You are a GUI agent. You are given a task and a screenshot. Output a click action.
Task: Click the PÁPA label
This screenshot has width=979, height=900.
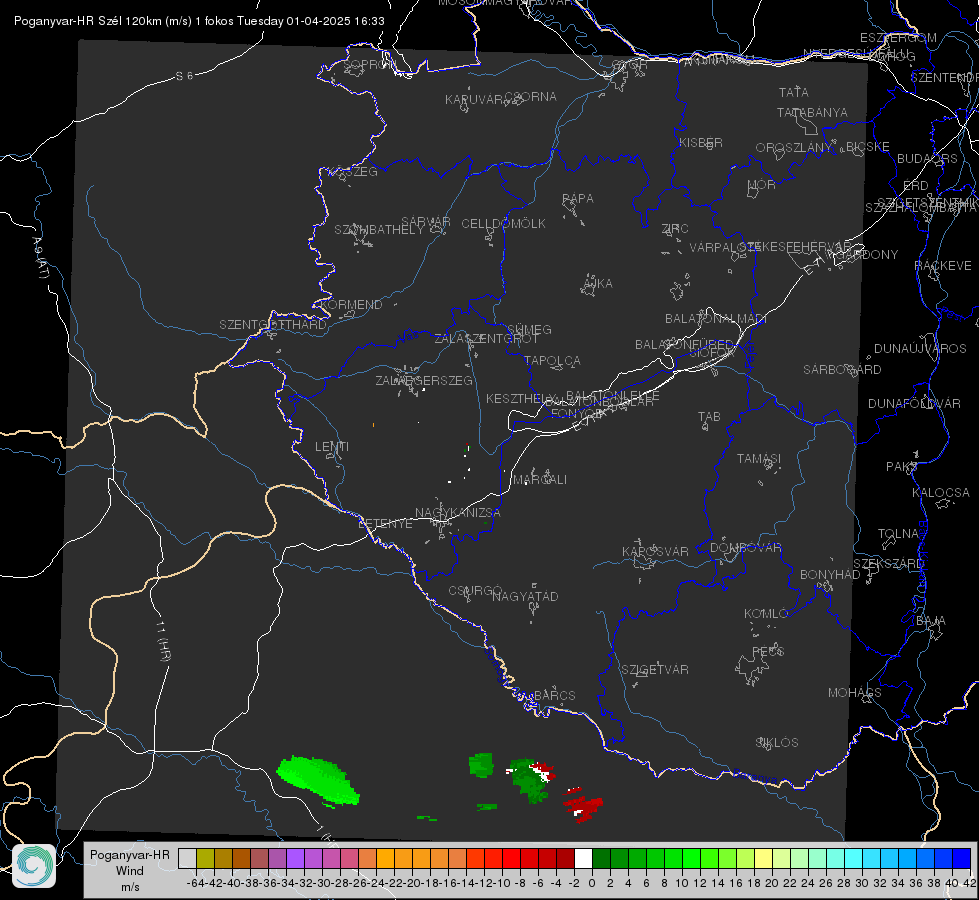tap(578, 199)
